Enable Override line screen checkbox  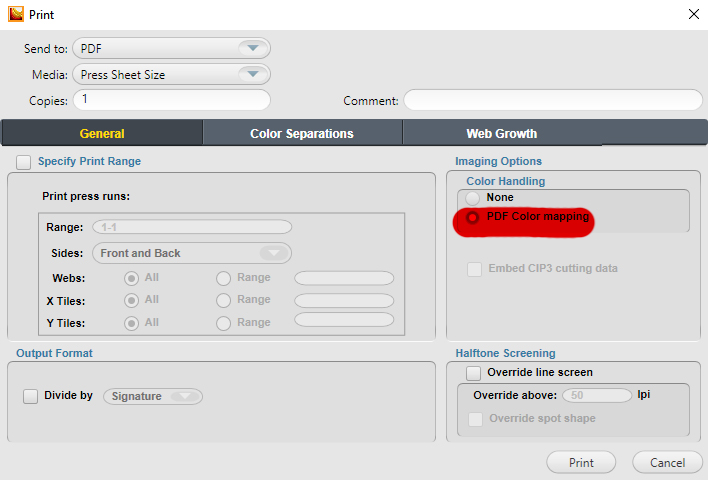point(474,373)
